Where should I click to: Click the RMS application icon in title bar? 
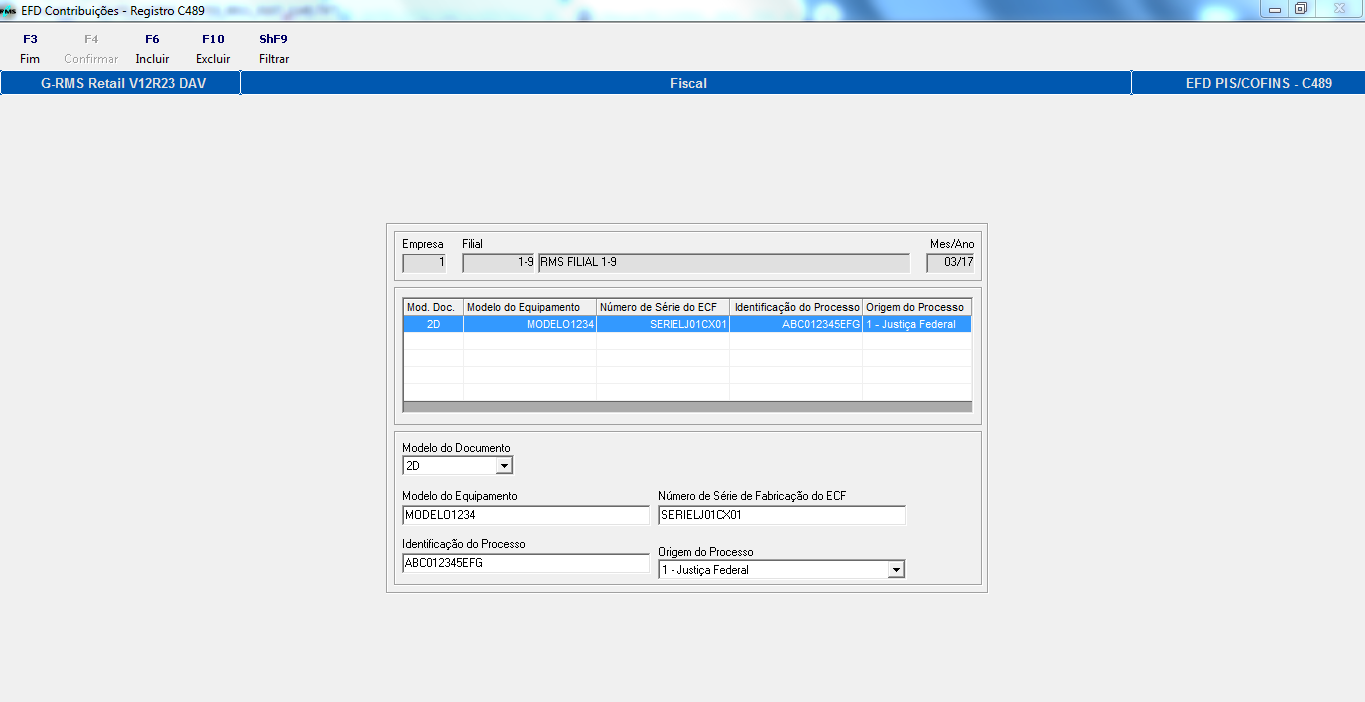(x=8, y=10)
